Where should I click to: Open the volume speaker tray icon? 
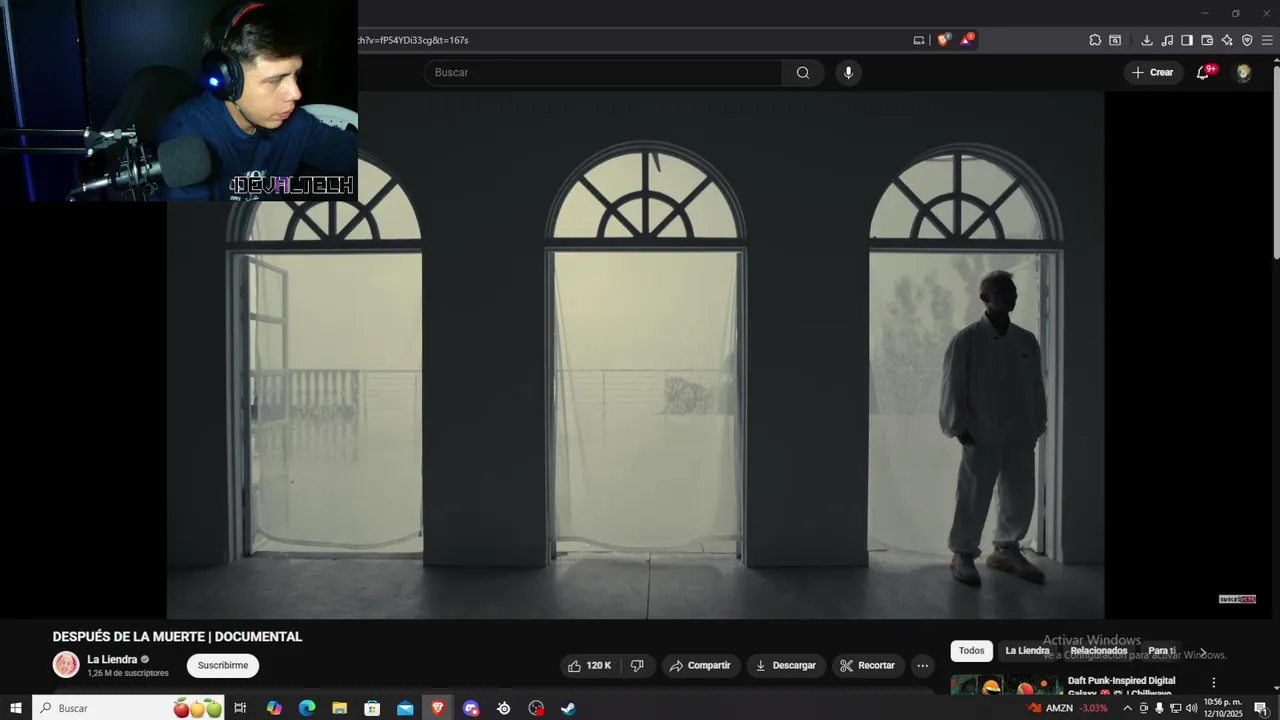click(1191, 708)
